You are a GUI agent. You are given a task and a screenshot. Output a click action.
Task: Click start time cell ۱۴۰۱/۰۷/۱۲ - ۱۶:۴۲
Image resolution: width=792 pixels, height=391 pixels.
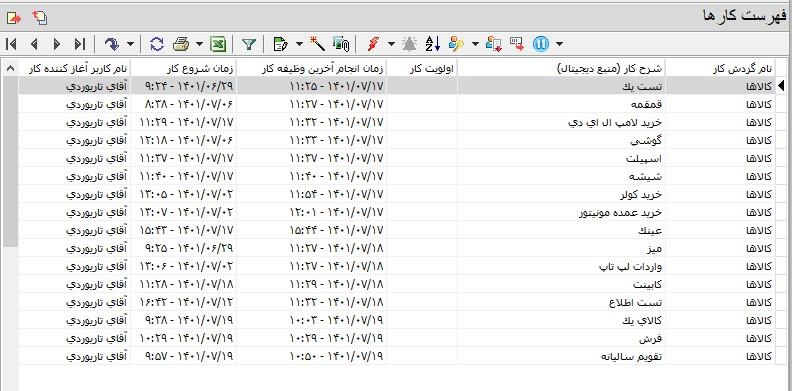(183, 303)
